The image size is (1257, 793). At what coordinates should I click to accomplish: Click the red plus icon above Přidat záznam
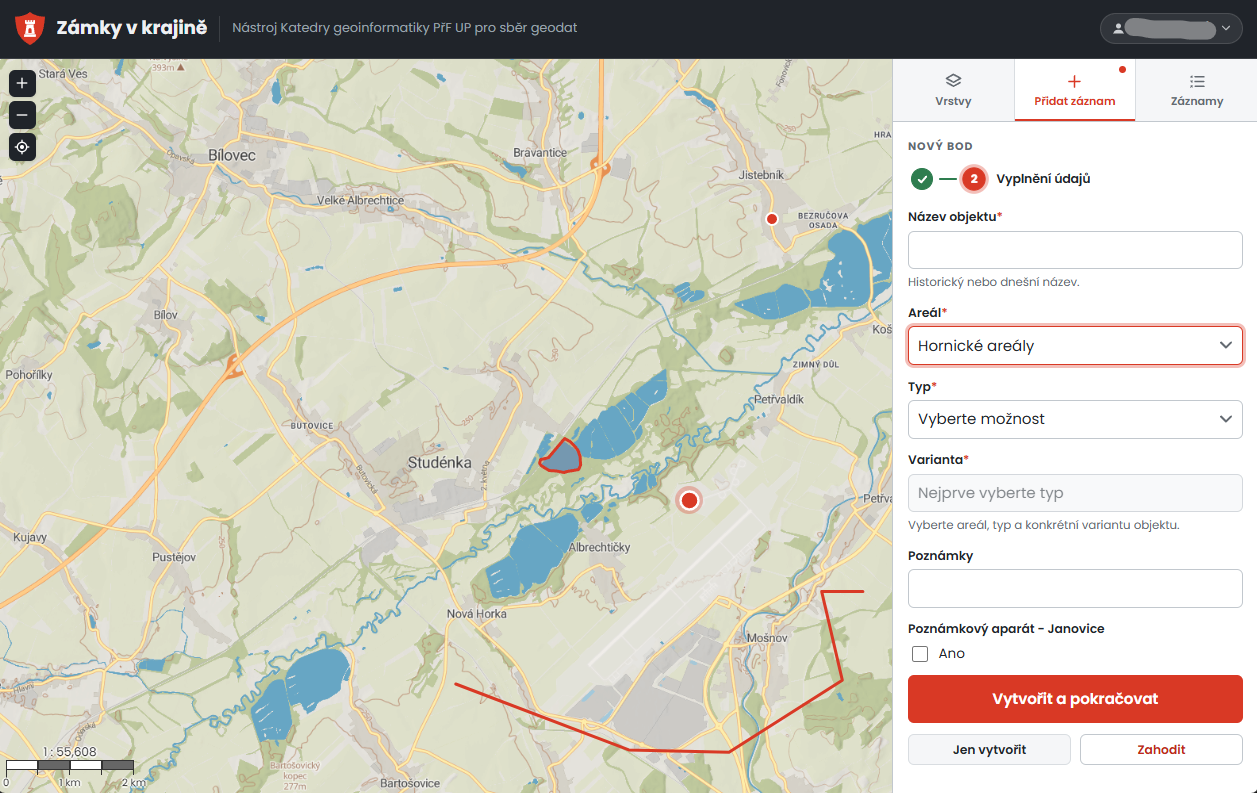pyautogui.click(x=1074, y=81)
